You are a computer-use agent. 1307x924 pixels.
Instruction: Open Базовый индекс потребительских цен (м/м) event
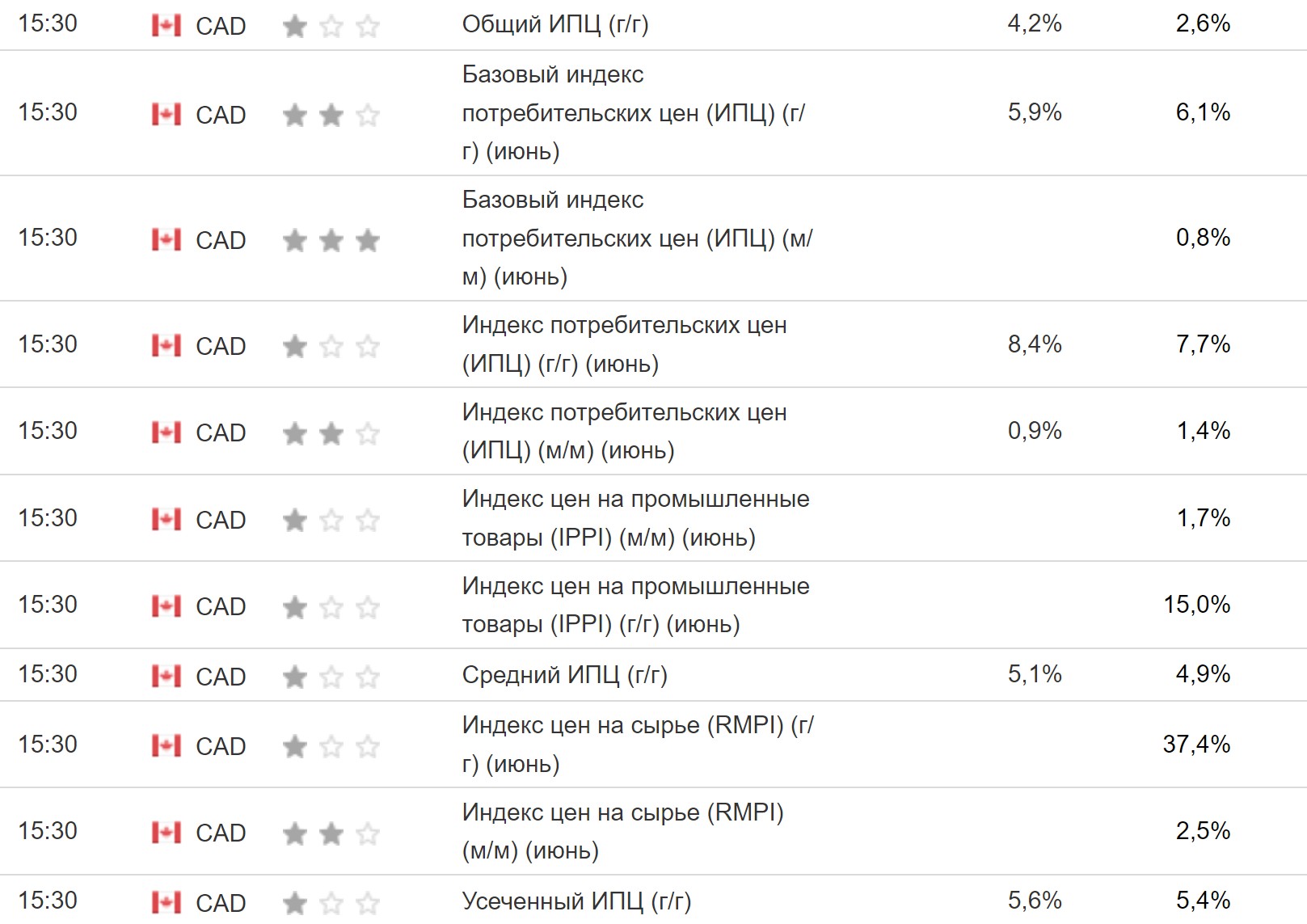[x=637, y=238]
